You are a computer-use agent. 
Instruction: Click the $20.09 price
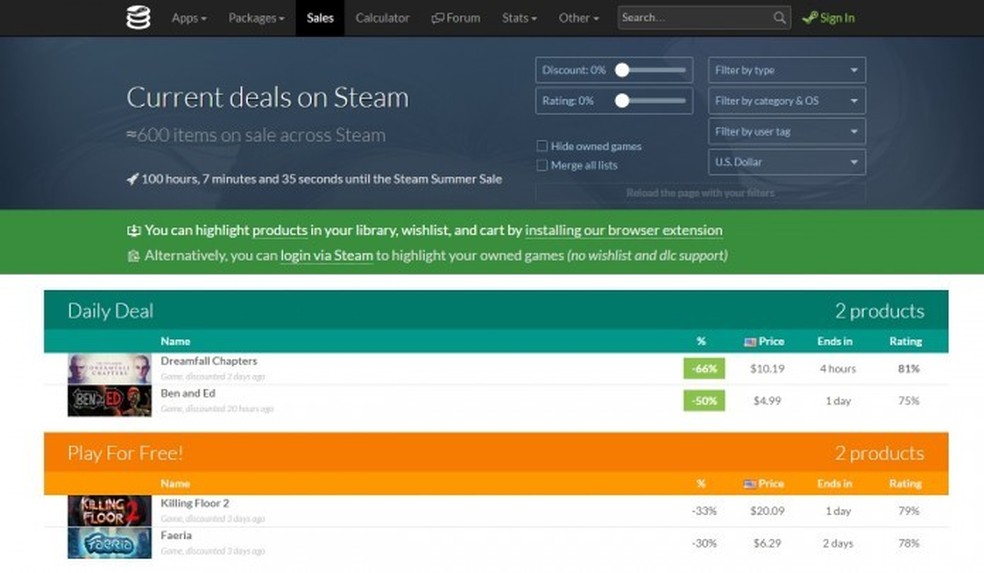pos(767,511)
